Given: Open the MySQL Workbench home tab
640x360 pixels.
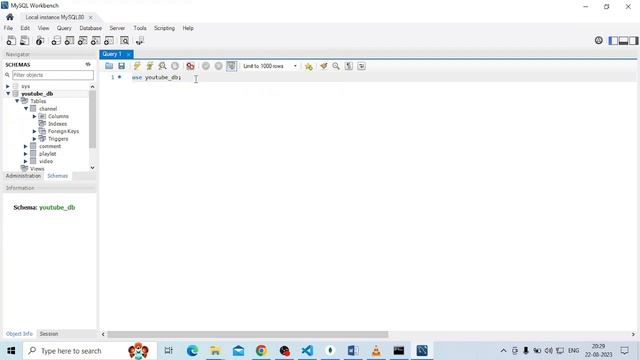Looking at the screenshot, I should pos(10,17).
